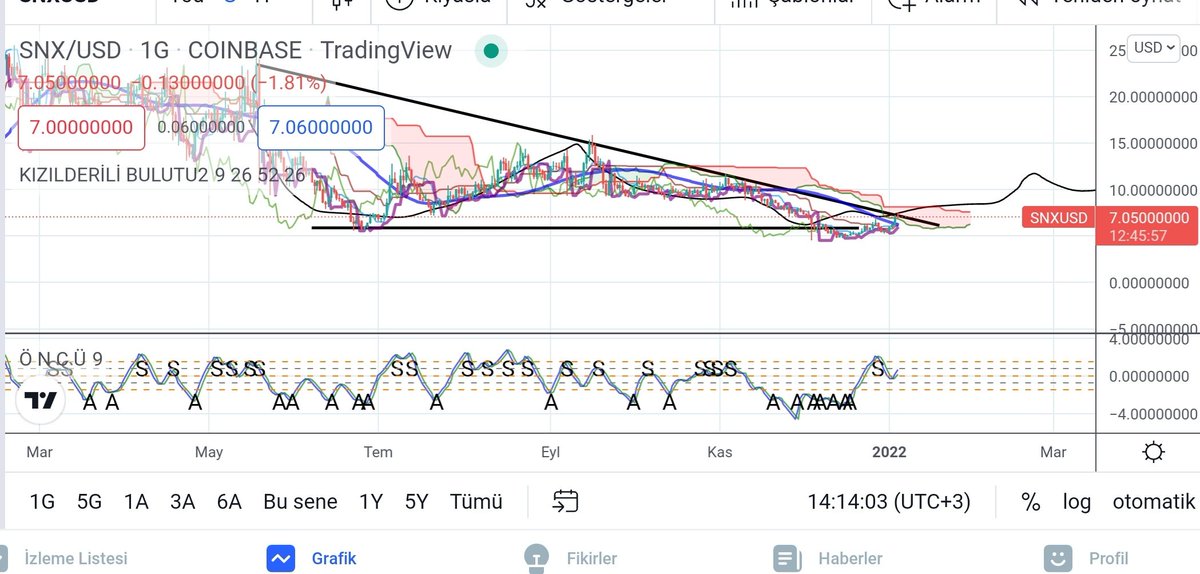Open the USD currency dropdown
Viewport: 1200px width, 574px height.
click(1155, 48)
